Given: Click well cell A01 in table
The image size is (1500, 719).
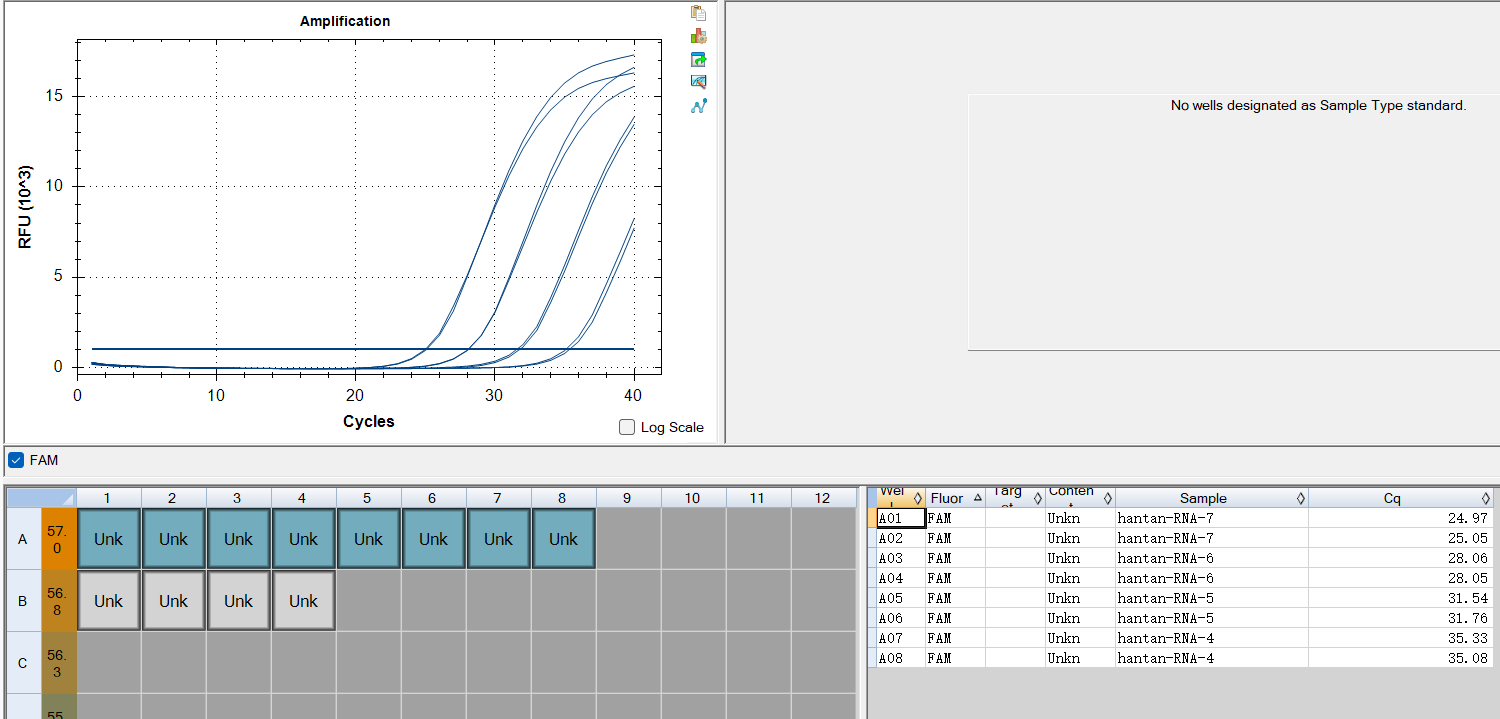Looking at the screenshot, I should click(x=901, y=518).
